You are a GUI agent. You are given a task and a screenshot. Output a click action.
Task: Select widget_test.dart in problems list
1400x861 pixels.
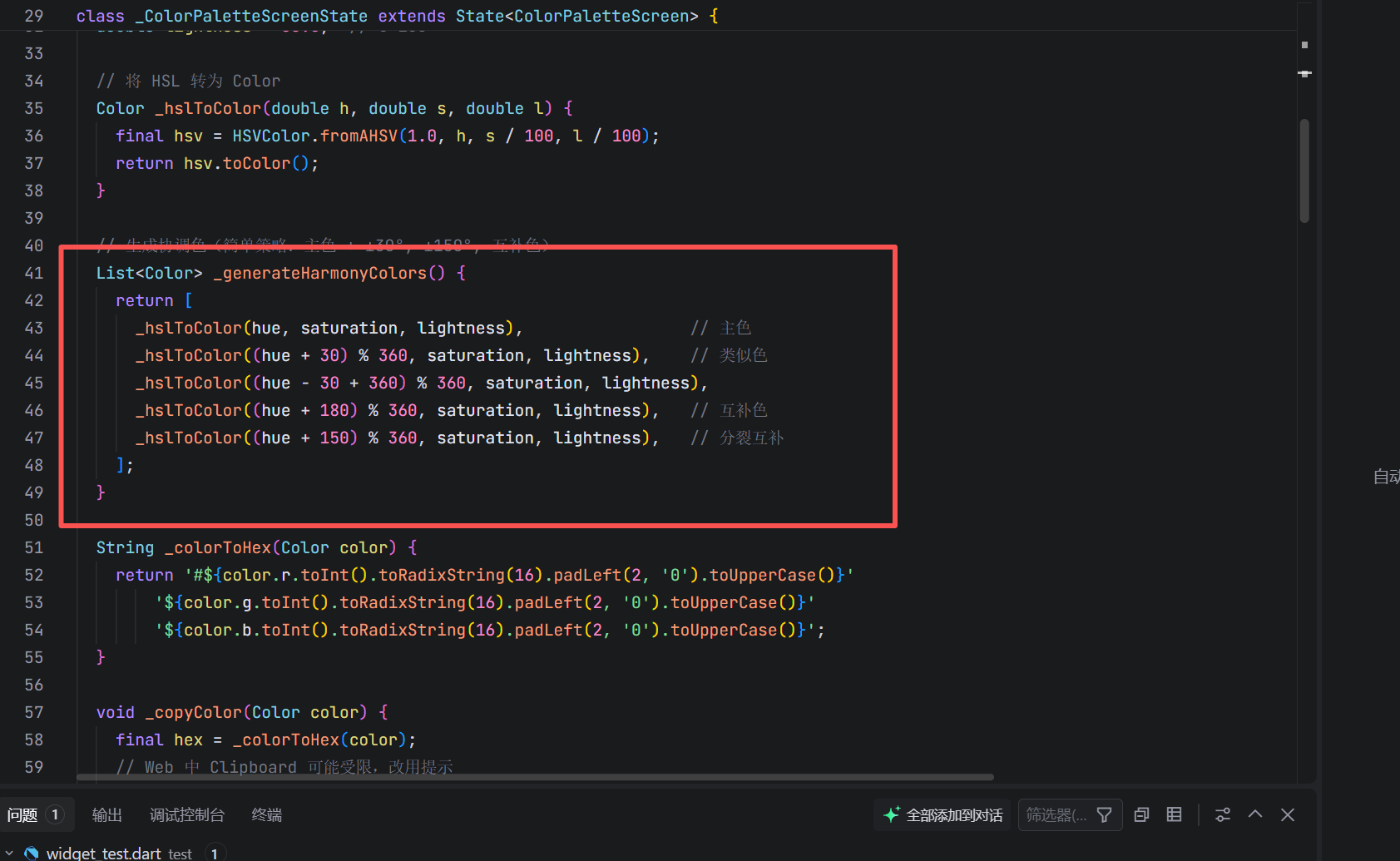104,854
